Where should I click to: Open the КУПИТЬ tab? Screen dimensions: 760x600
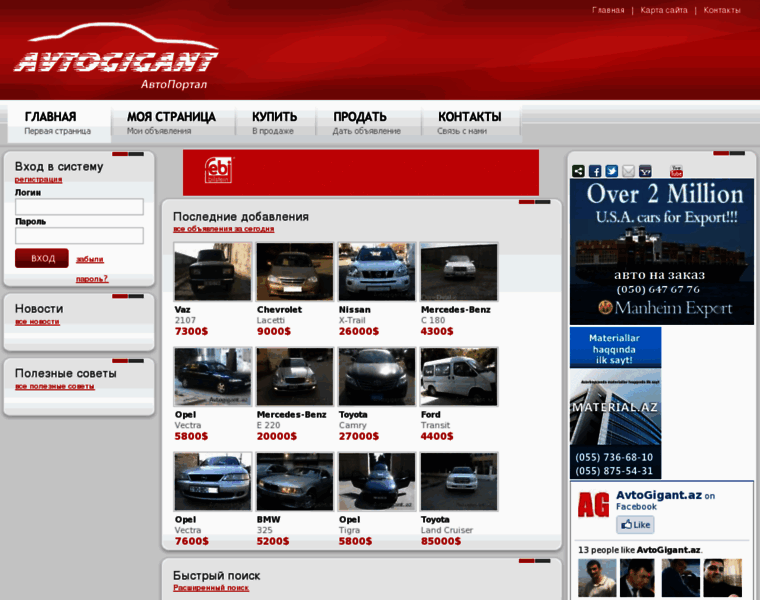[x=275, y=122]
